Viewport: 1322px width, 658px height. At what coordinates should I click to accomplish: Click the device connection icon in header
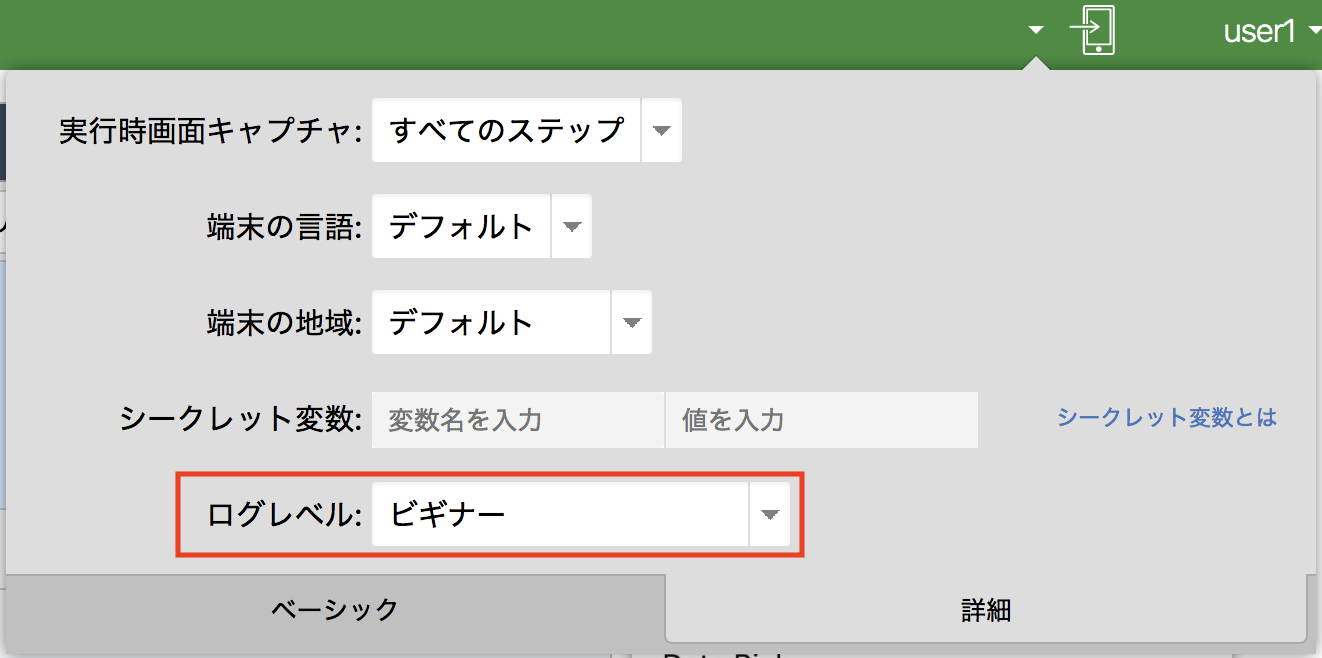tap(1092, 30)
